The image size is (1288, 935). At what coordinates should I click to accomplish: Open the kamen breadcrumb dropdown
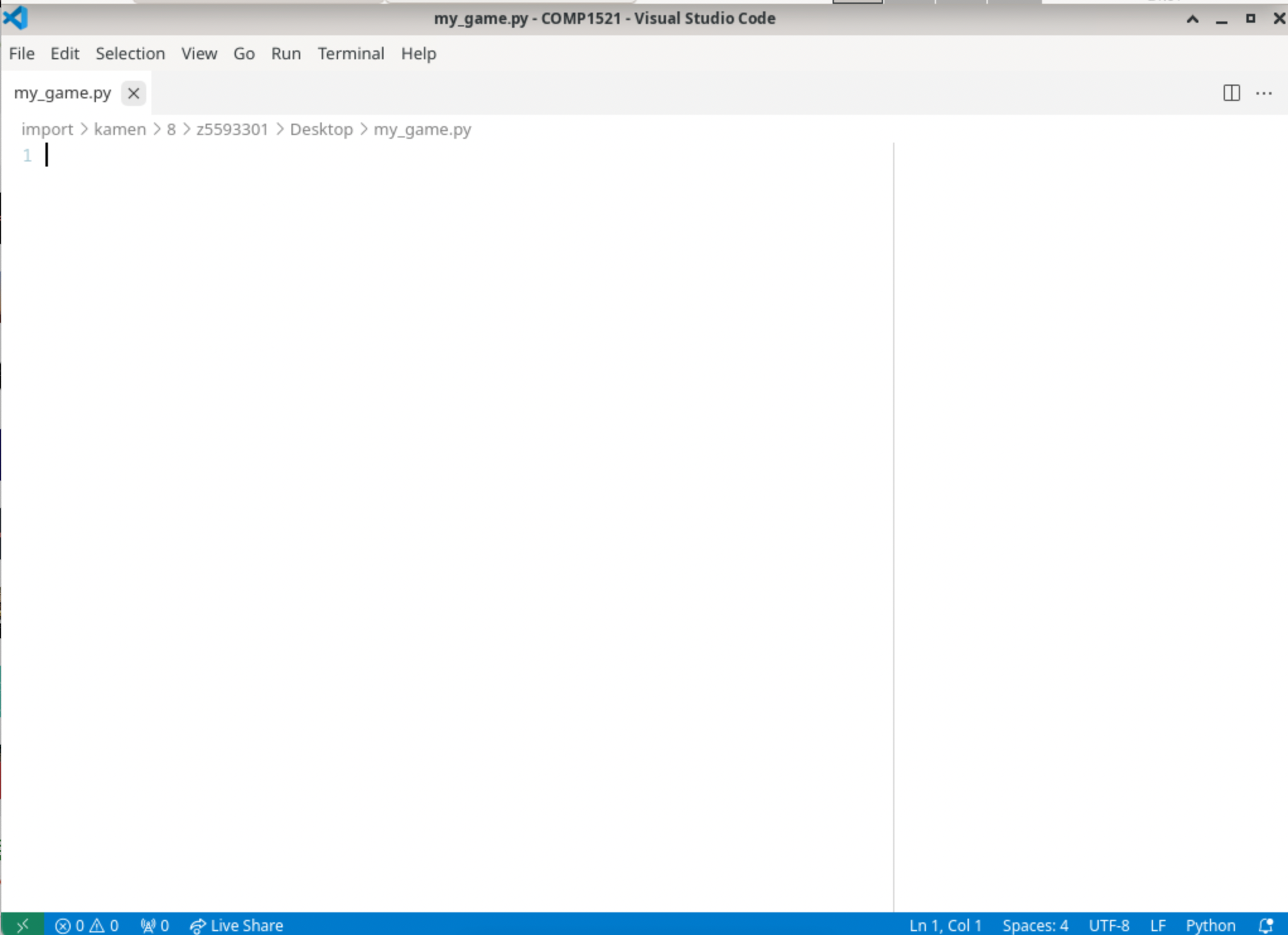[119, 129]
